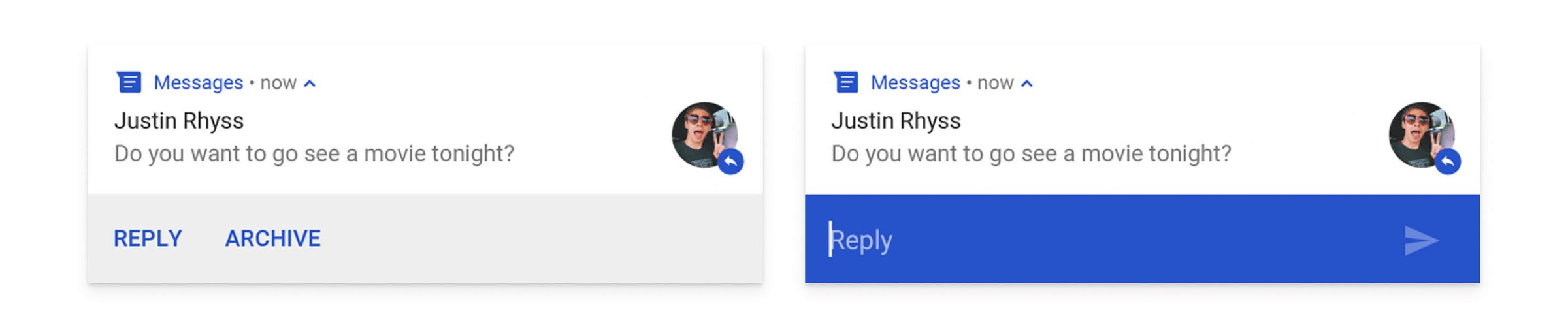Click "Justin Rhyss" name in card with Archive action

[x=179, y=121]
